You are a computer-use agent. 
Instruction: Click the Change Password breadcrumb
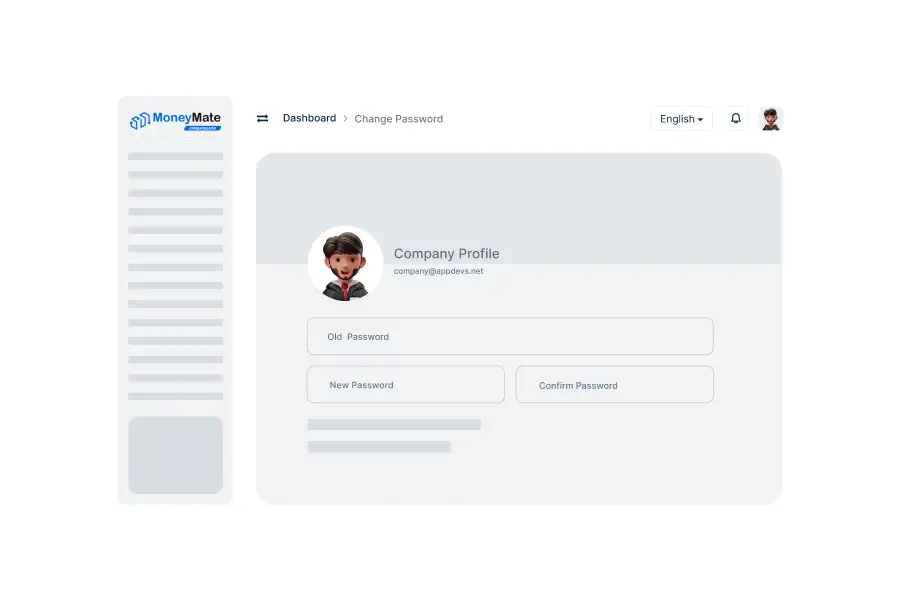[x=398, y=119]
